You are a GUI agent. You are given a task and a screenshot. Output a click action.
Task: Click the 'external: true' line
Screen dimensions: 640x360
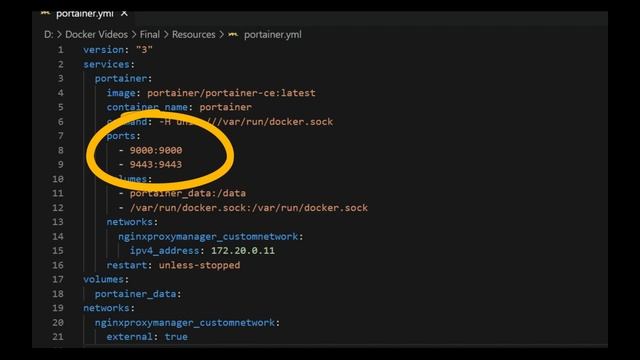147,337
